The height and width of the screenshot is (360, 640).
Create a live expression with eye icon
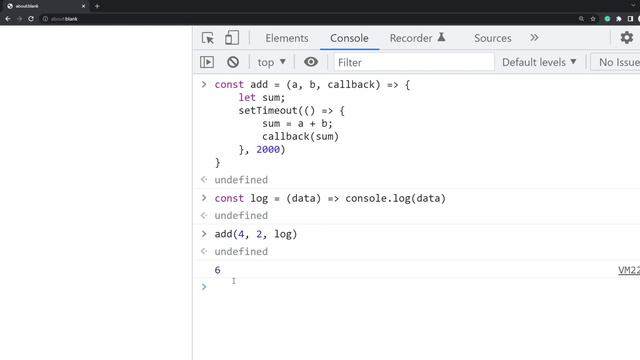coord(311,62)
